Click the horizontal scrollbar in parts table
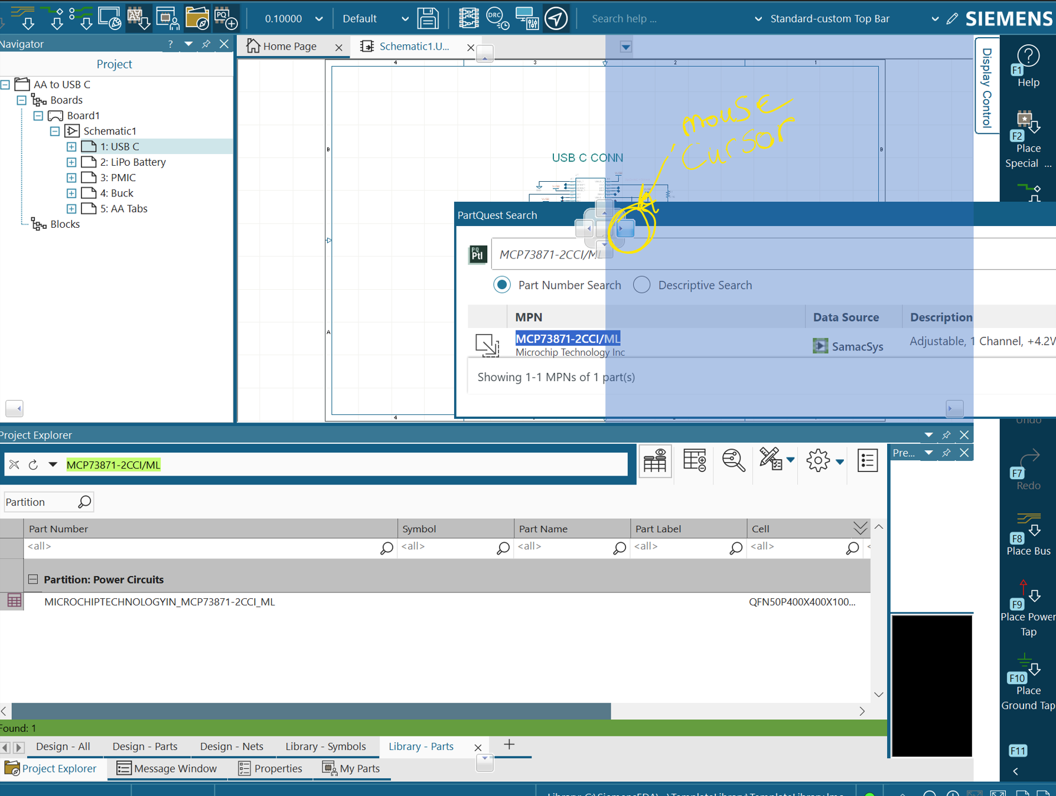Viewport: 1056px width, 796px height. click(311, 711)
